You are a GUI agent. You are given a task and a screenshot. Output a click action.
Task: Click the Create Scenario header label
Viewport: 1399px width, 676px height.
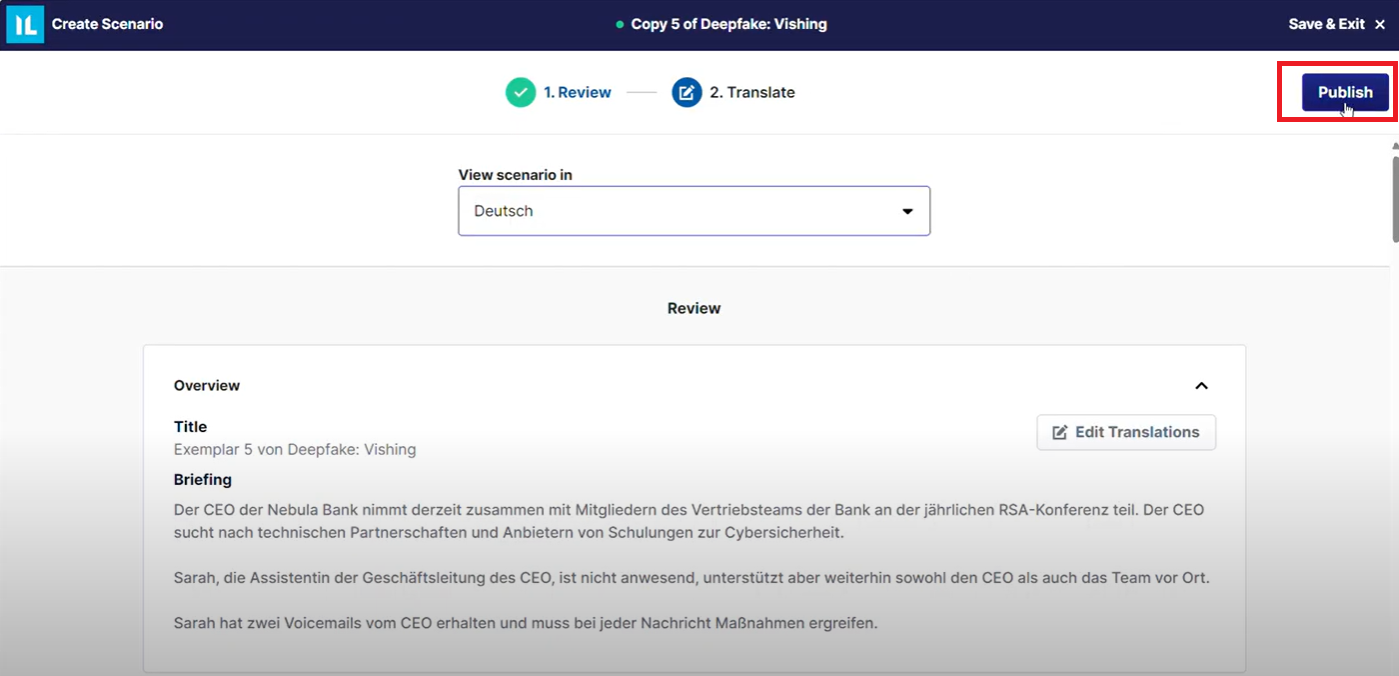coord(107,24)
